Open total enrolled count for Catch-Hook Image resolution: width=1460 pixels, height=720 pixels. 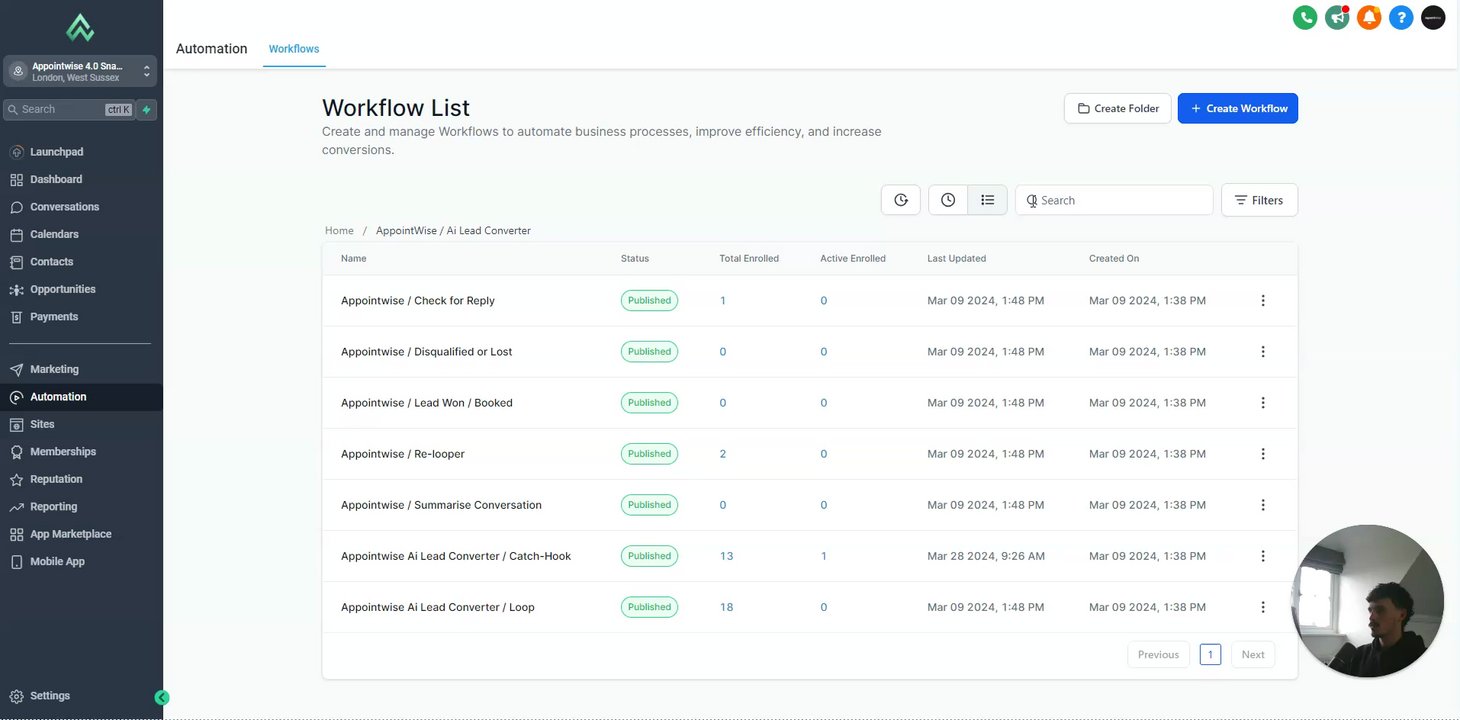[727, 556]
